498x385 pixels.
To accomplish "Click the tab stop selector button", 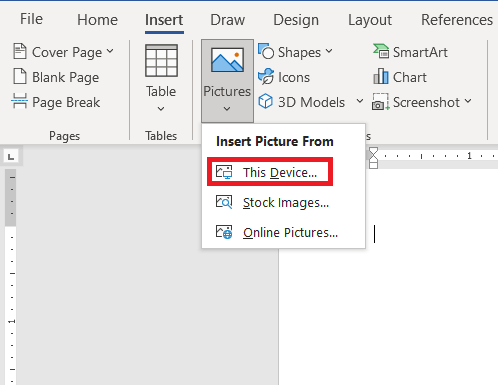I will click(11, 156).
